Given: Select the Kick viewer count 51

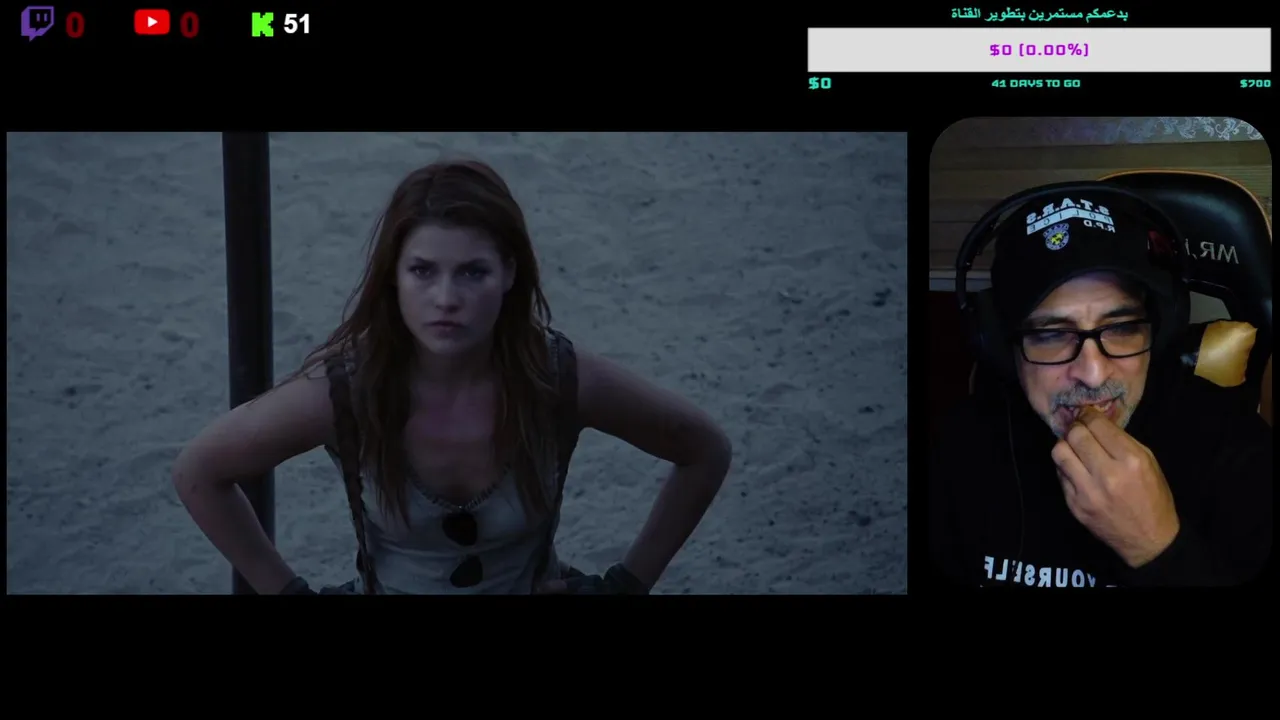Looking at the screenshot, I should pyautogui.click(x=297, y=24).
